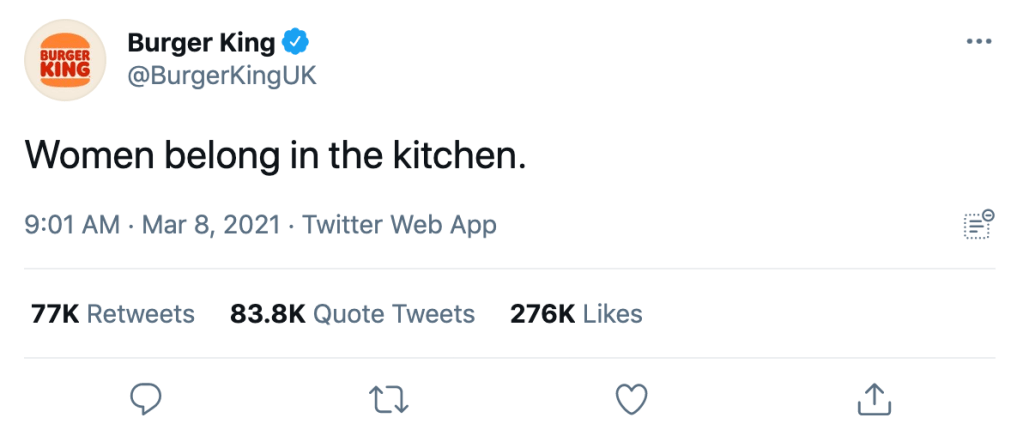Click the retweet arrows icon
The image size is (1023, 436).
388,399
